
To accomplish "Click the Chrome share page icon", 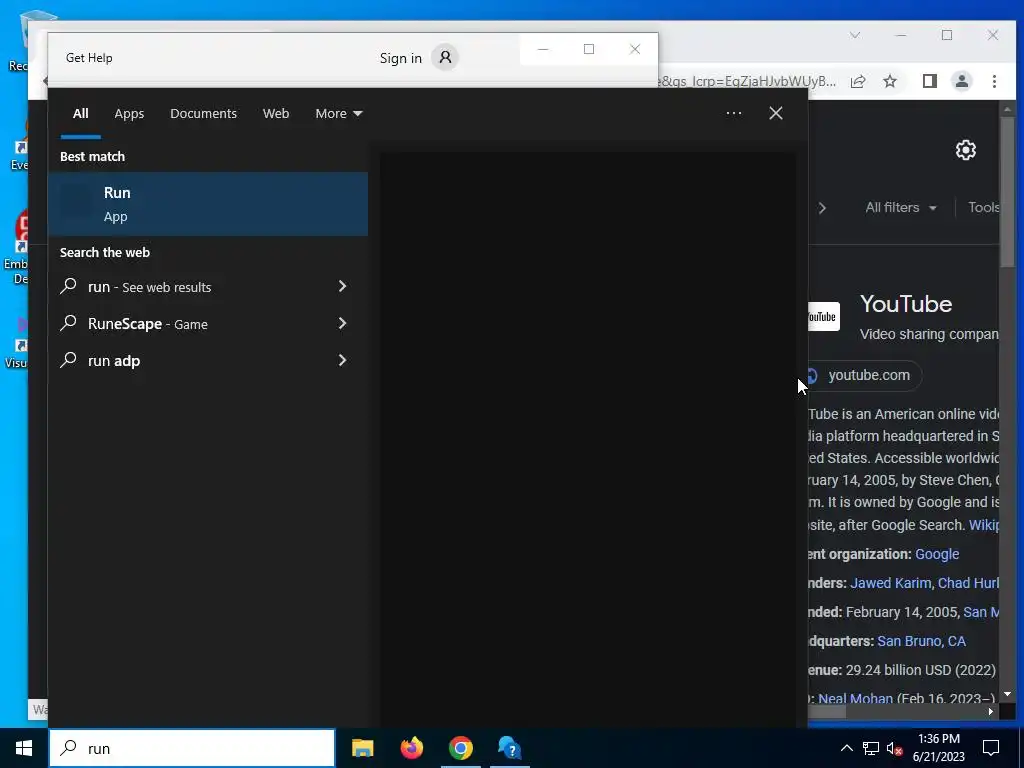I will pos(858,81).
